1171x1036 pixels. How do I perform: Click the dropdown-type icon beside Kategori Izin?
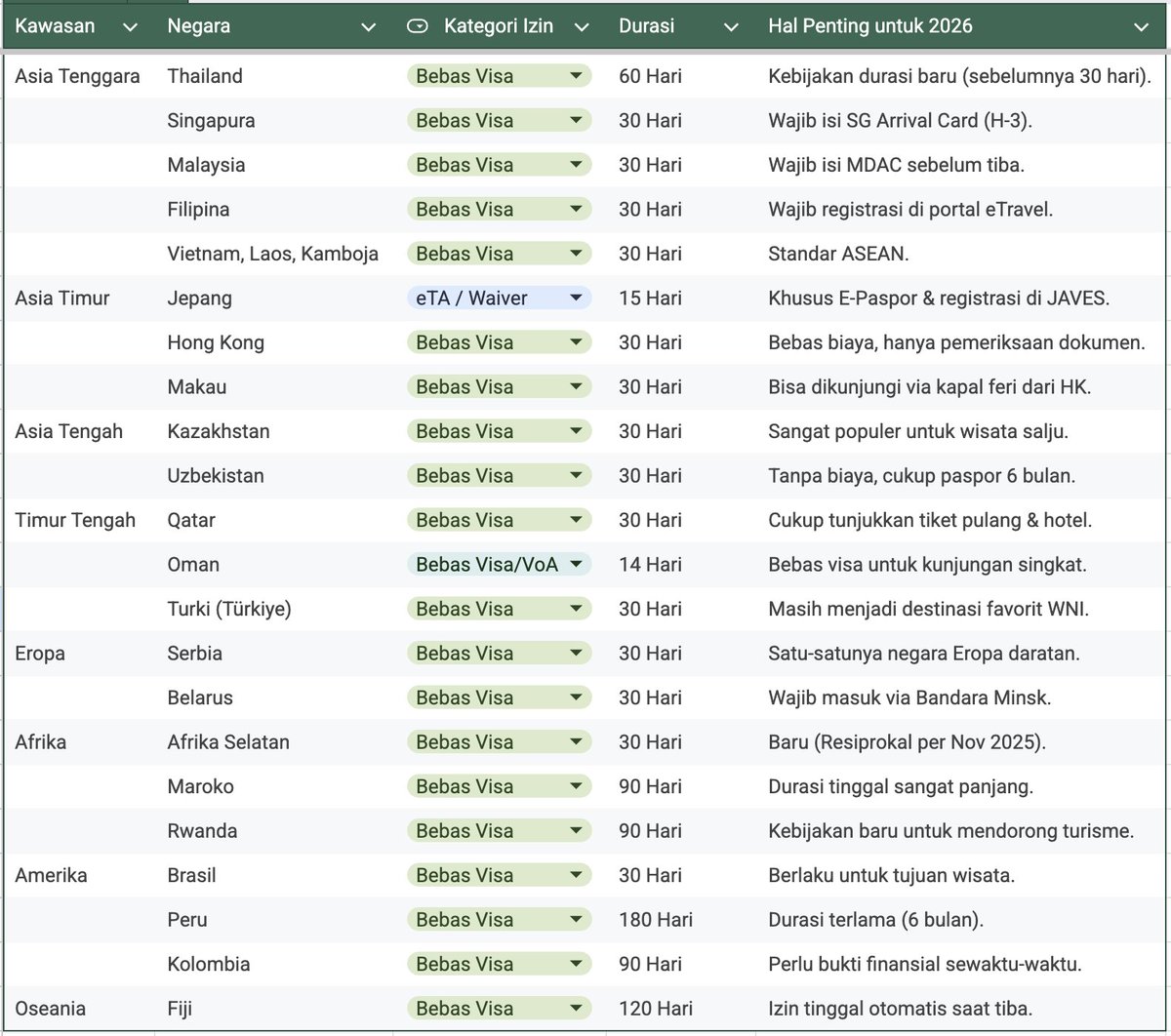[x=417, y=26]
